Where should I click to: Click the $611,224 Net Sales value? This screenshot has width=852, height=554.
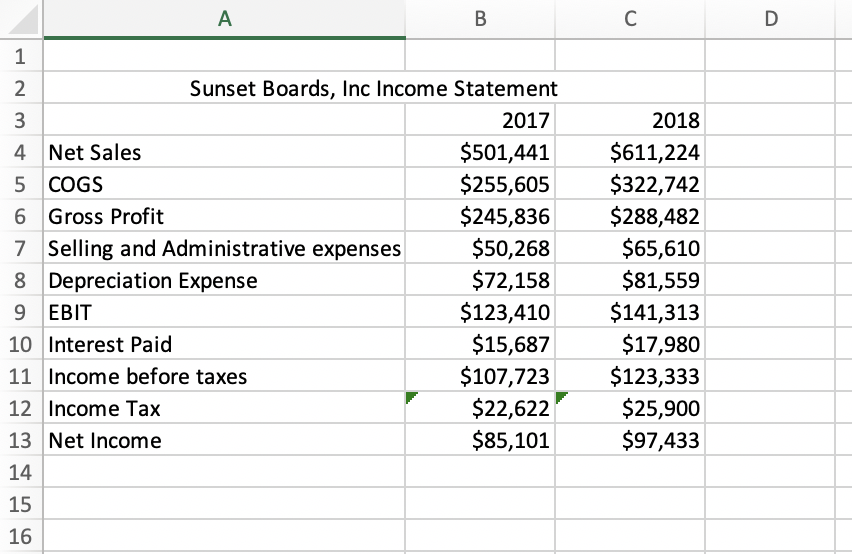[630, 152]
